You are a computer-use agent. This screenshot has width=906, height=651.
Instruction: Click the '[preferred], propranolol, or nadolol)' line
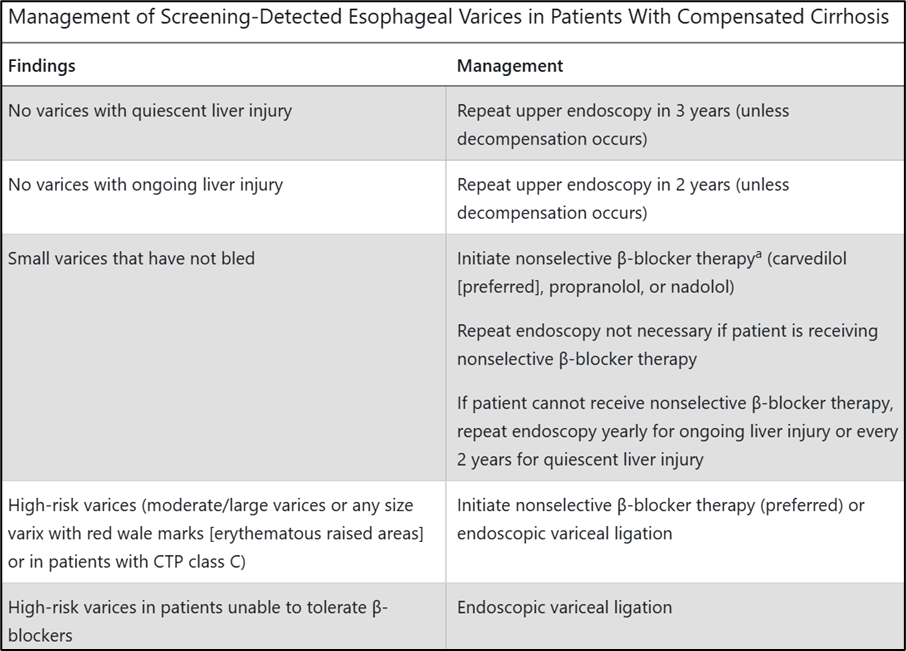(596, 287)
